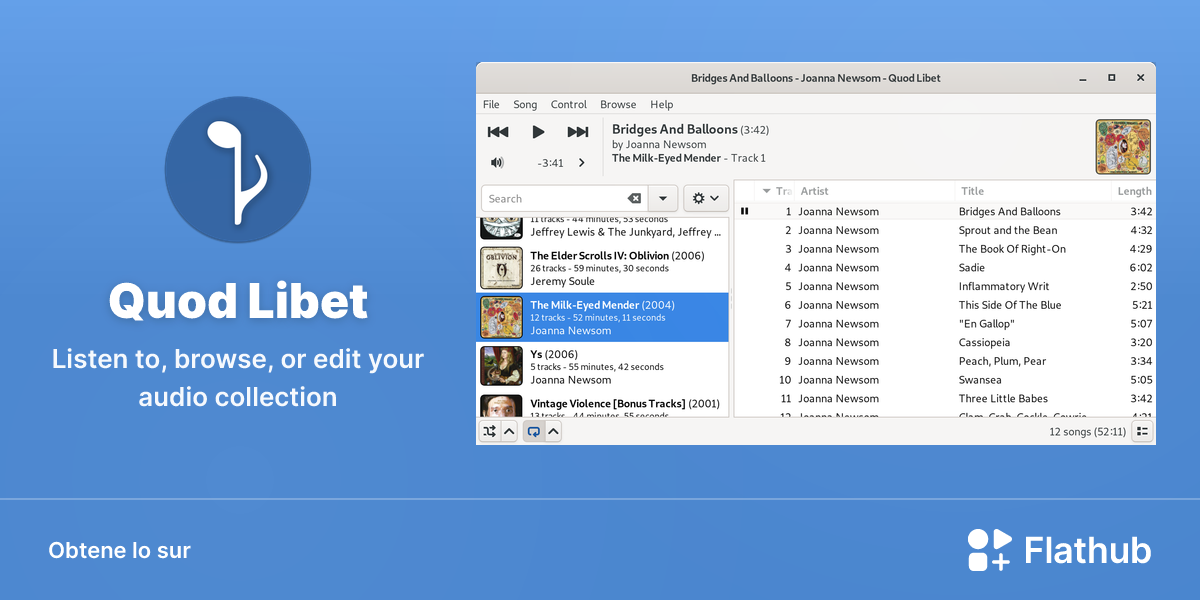The height and width of the screenshot is (600, 1200).
Task: Click the '12 songs (52:11)' status text
Action: pos(1087,432)
